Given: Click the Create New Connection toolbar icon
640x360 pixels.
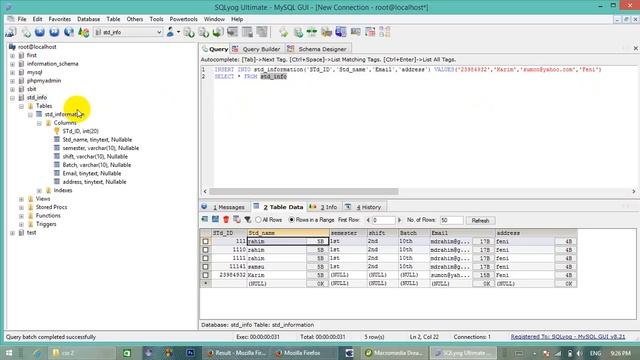Looking at the screenshot, I should click(11, 32).
